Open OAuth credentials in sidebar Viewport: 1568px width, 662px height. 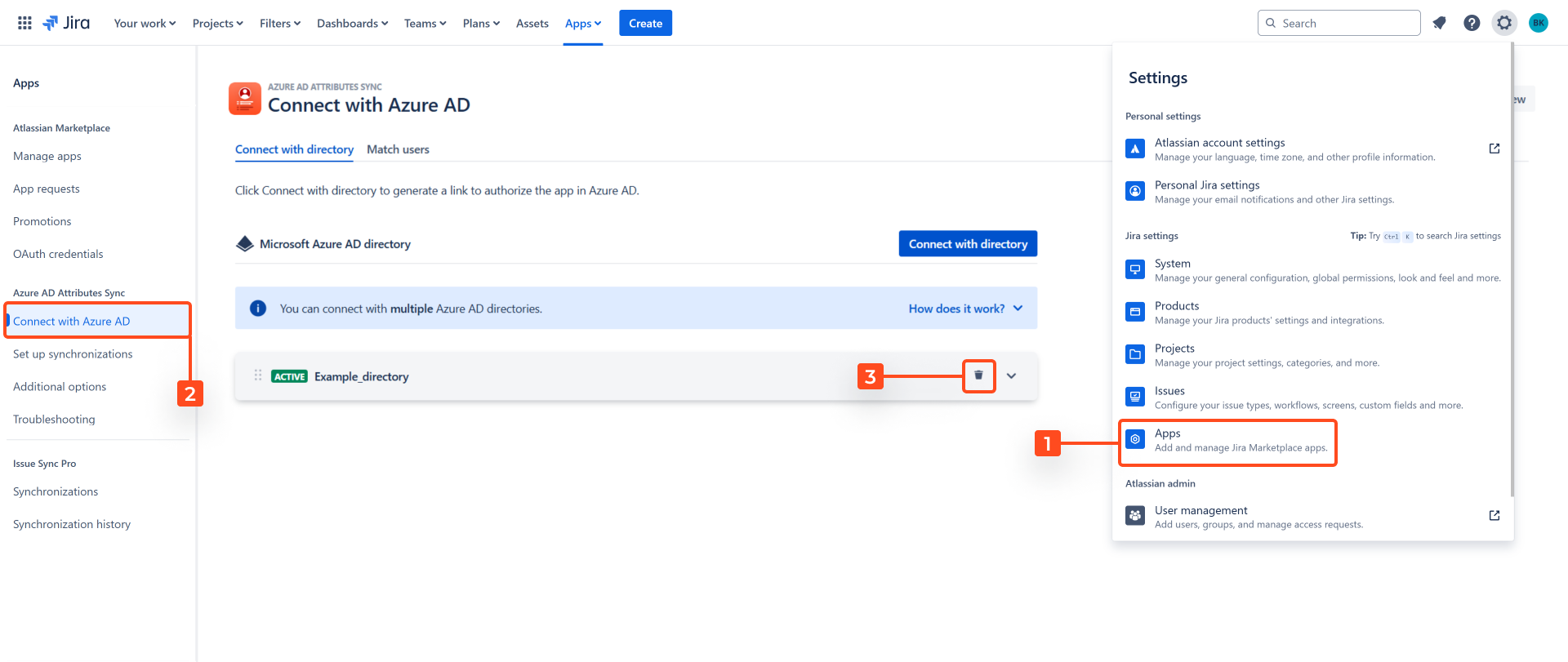click(x=58, y=254)
